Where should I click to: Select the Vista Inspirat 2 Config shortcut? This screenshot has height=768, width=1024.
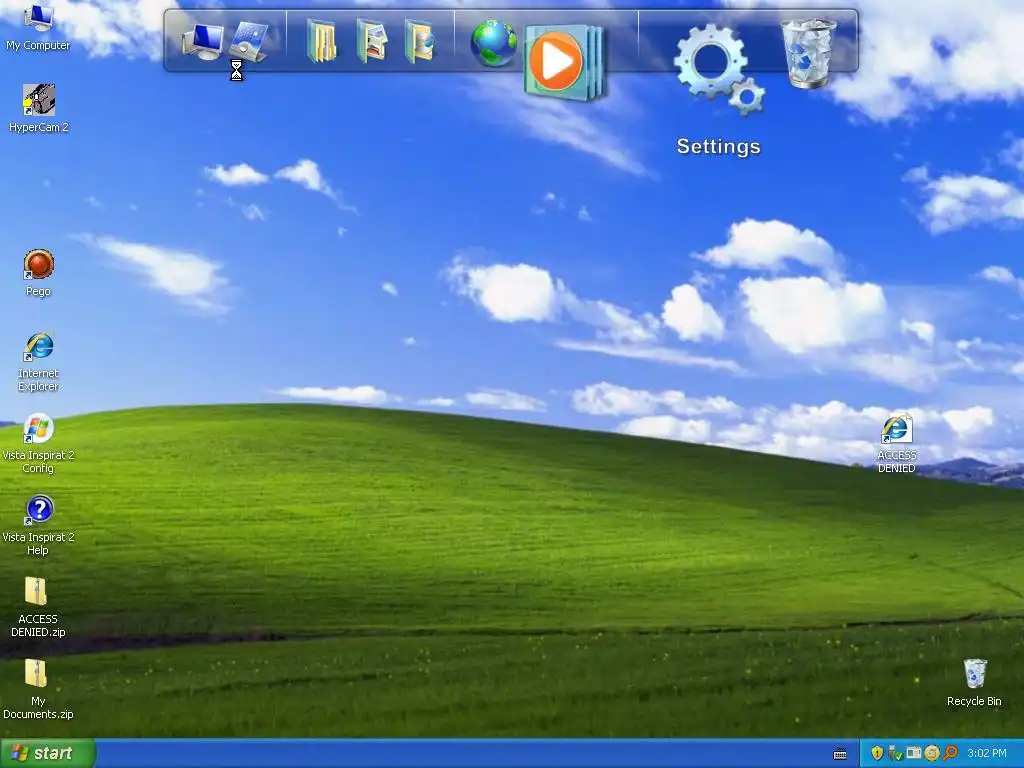click(39, 443)
